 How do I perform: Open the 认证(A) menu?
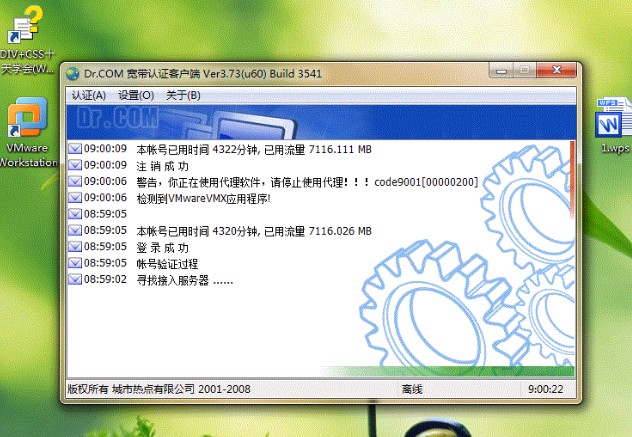tap(89, 96)
